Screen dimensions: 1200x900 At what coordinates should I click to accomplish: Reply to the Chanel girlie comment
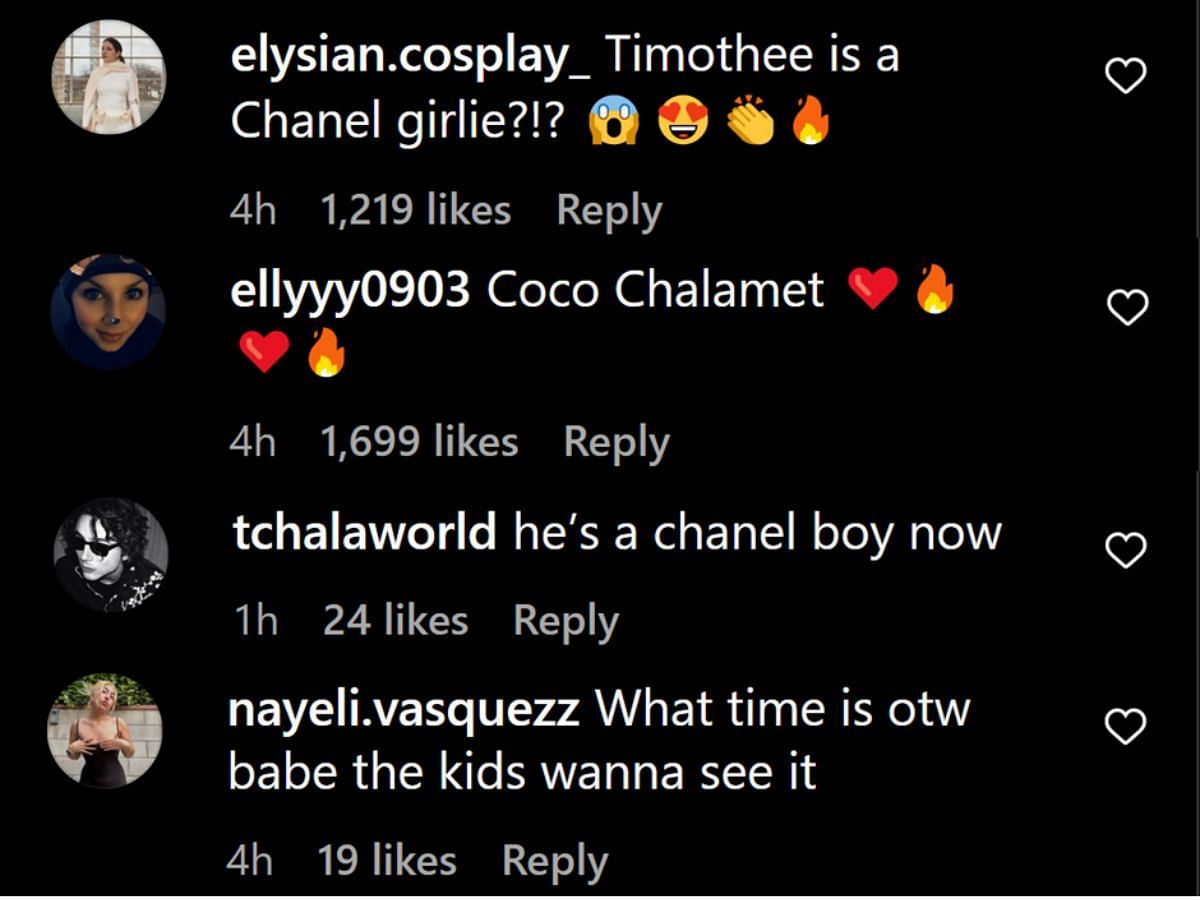pos(609,212)
